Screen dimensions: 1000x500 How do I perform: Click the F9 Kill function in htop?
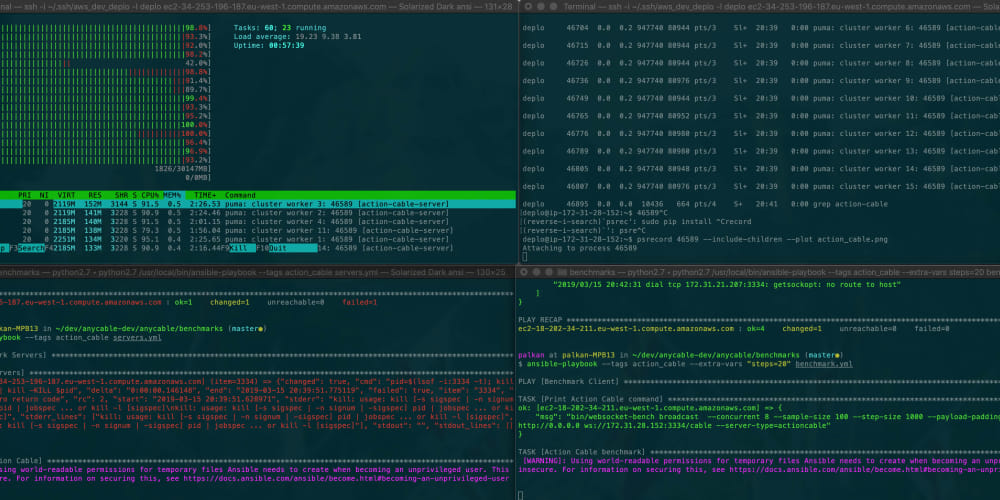[239, 248]
